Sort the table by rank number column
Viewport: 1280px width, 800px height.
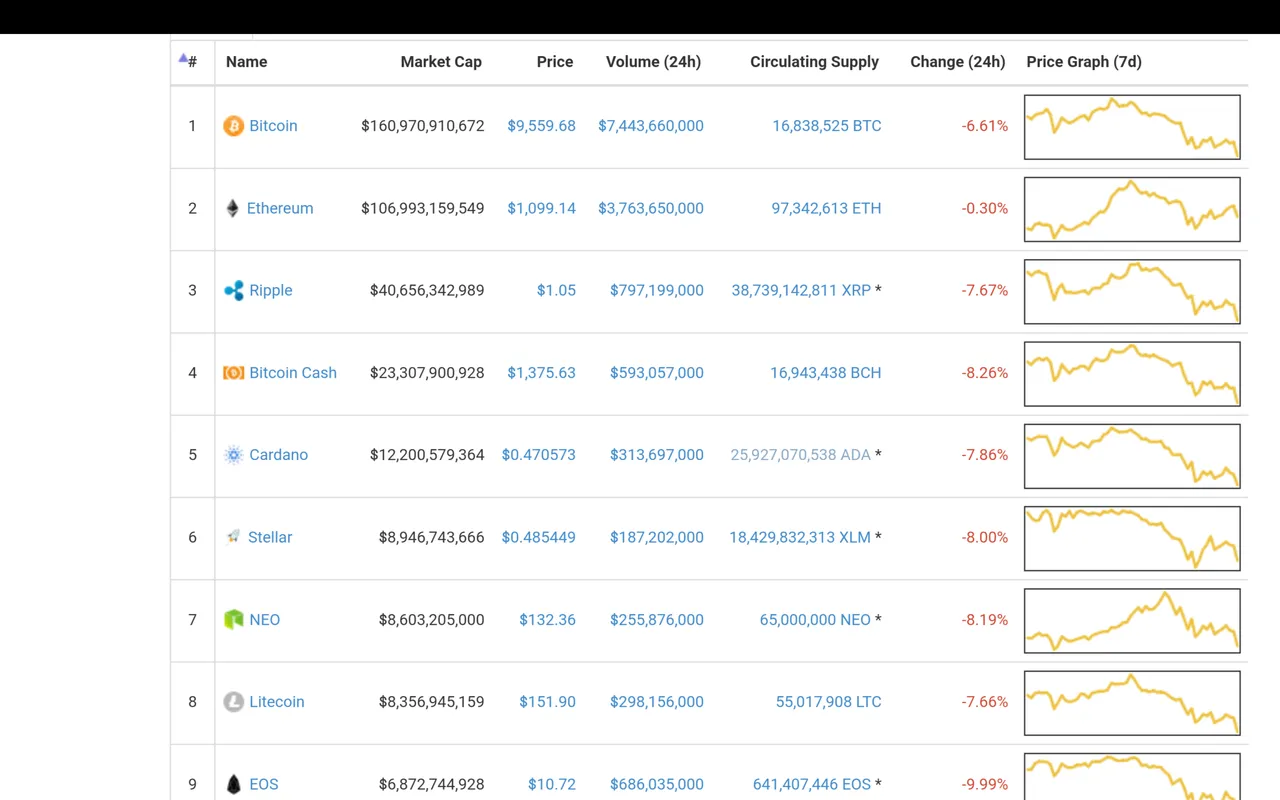tap(188, 62)
